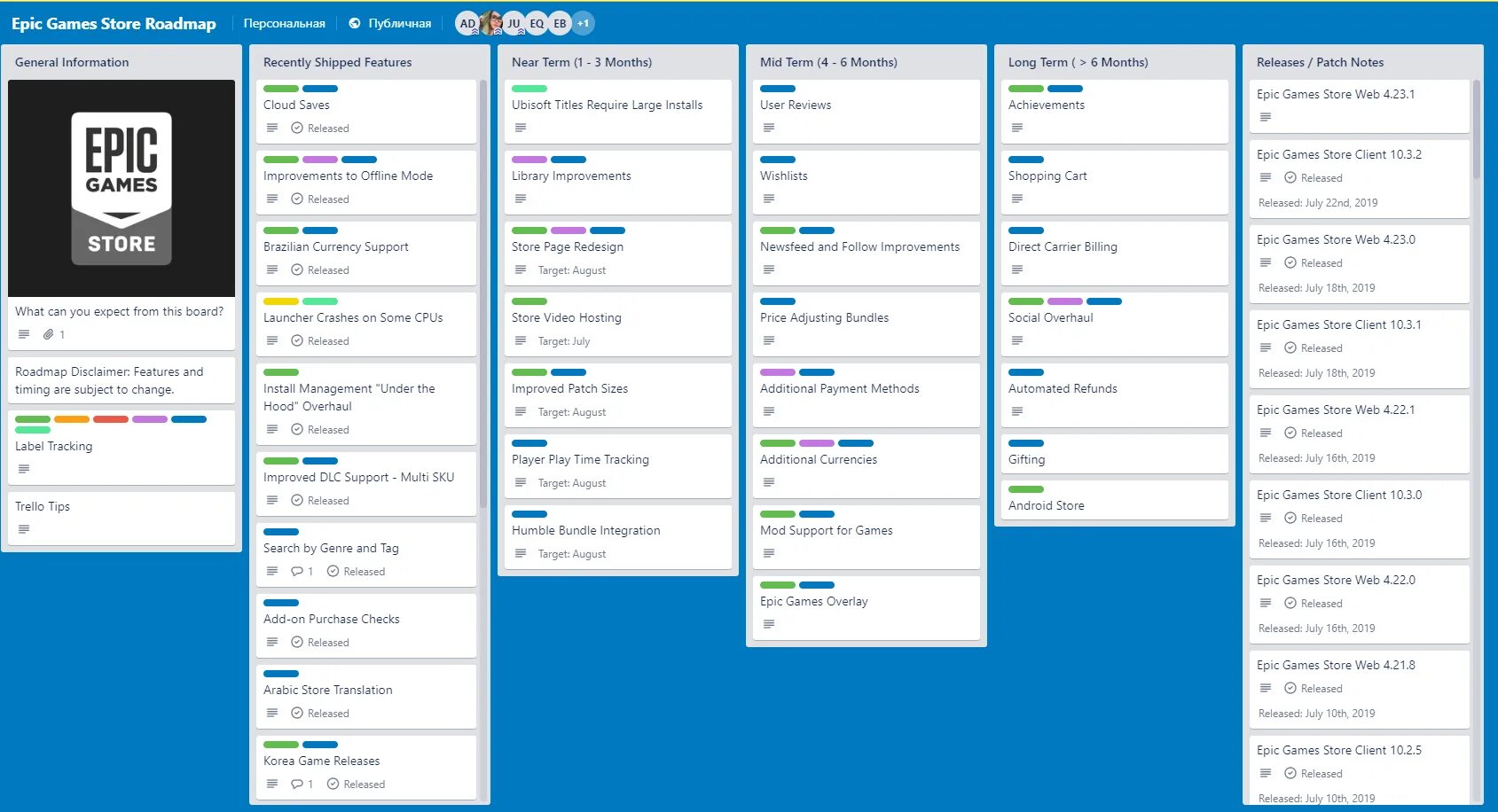Open the Direct Carrier Billing card

(1115, 254)
